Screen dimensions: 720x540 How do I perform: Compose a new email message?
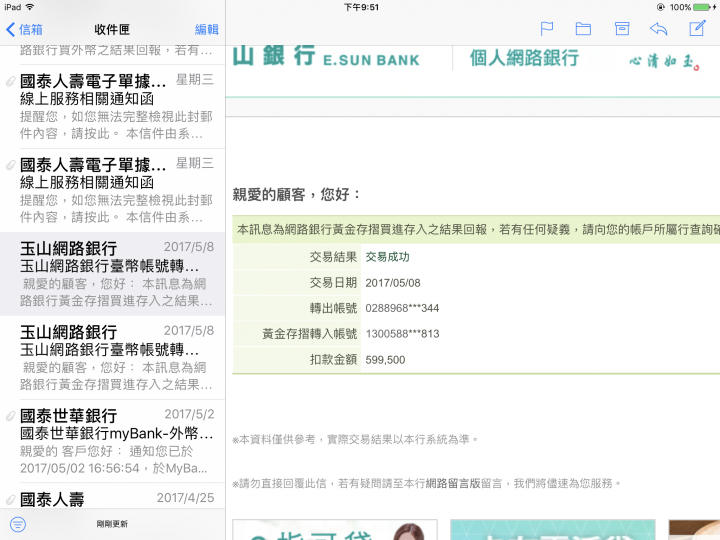click(x=698, y=28)
